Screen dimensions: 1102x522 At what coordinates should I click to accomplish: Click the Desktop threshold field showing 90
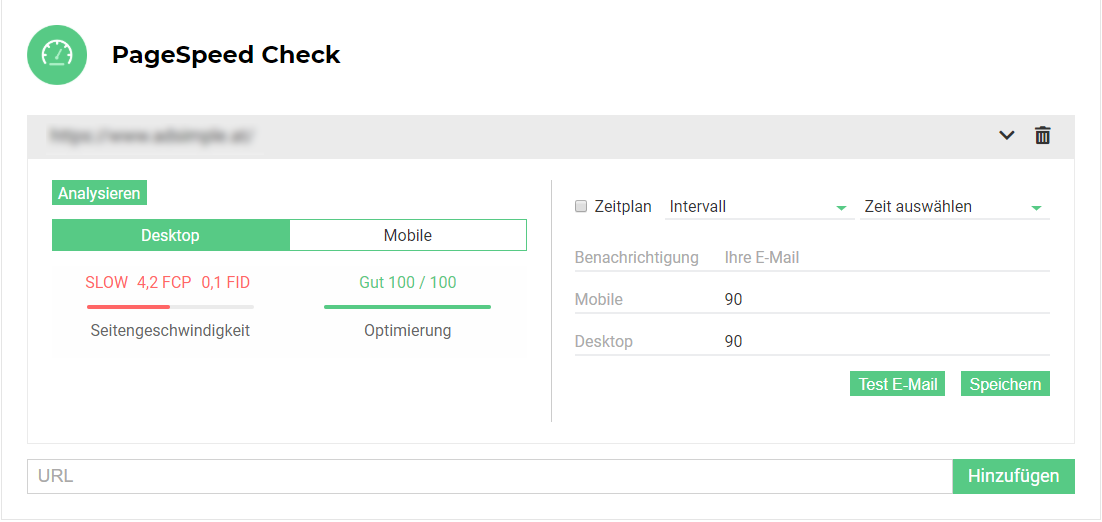click(x=885, y=342)
